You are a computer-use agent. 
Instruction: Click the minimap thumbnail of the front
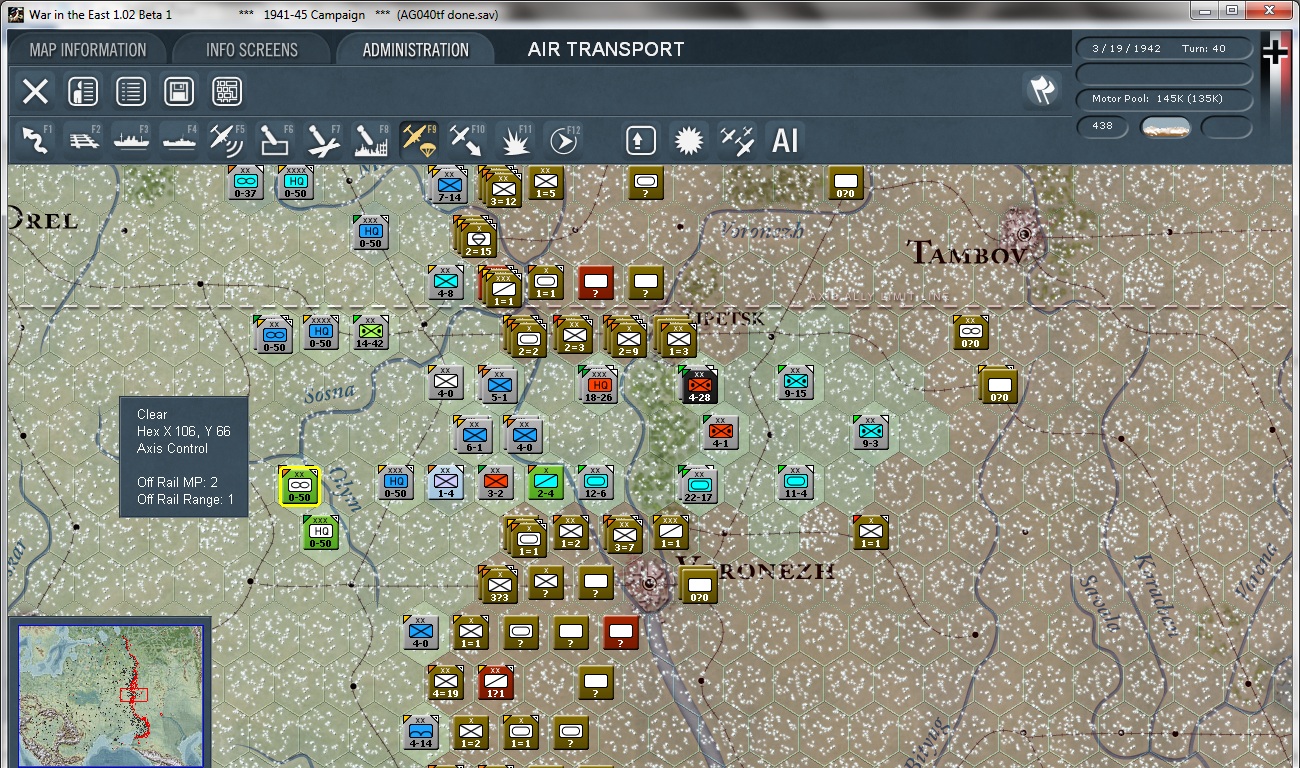(x=110, y=694)
